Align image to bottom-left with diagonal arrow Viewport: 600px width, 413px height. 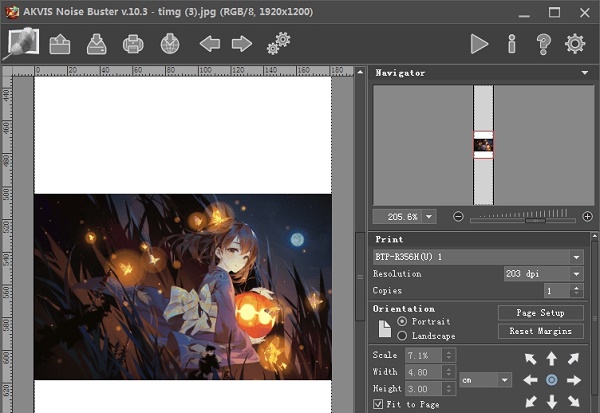(x=530, y=401)
